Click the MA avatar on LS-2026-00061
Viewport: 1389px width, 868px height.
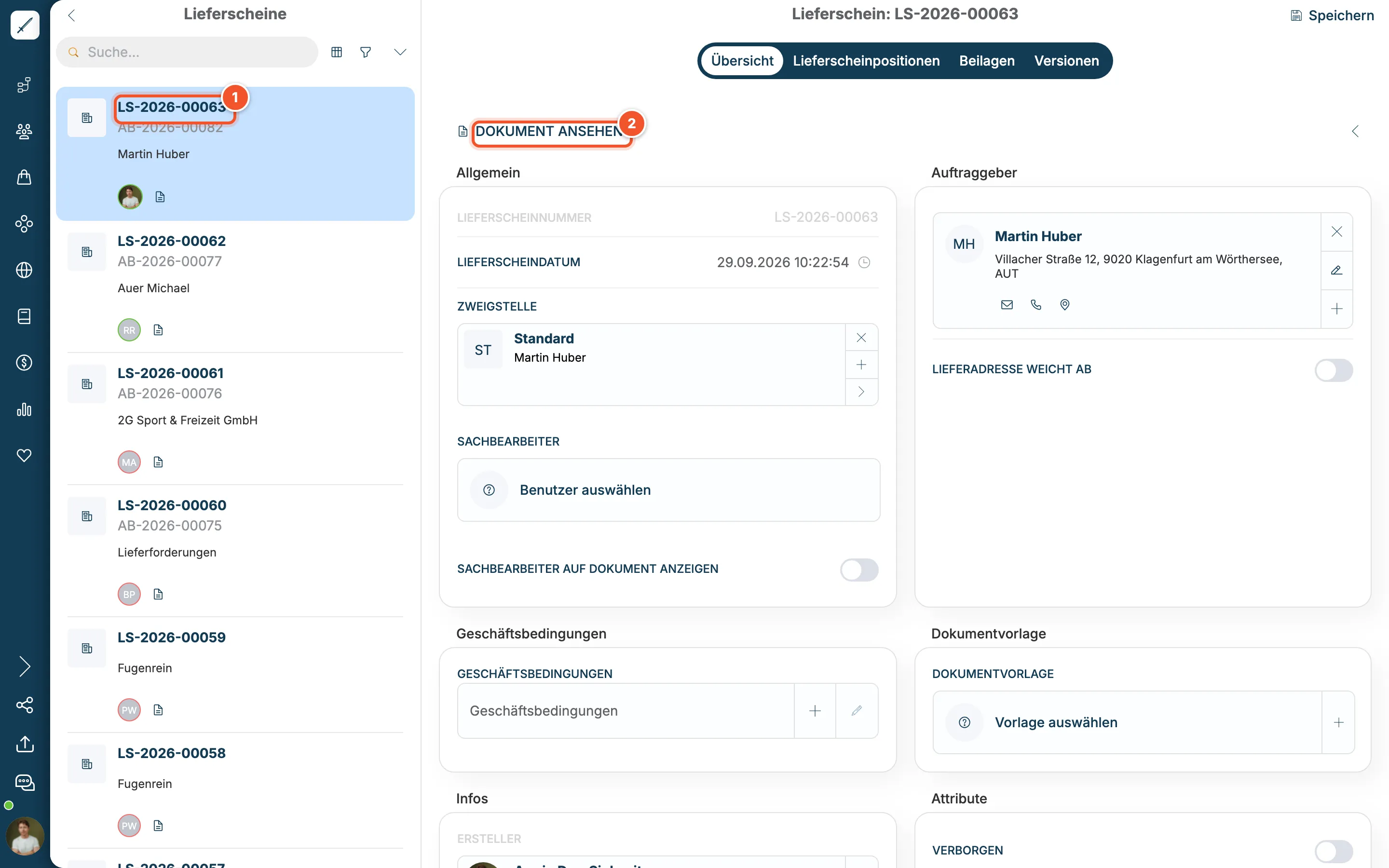click(x=129, y=462)
